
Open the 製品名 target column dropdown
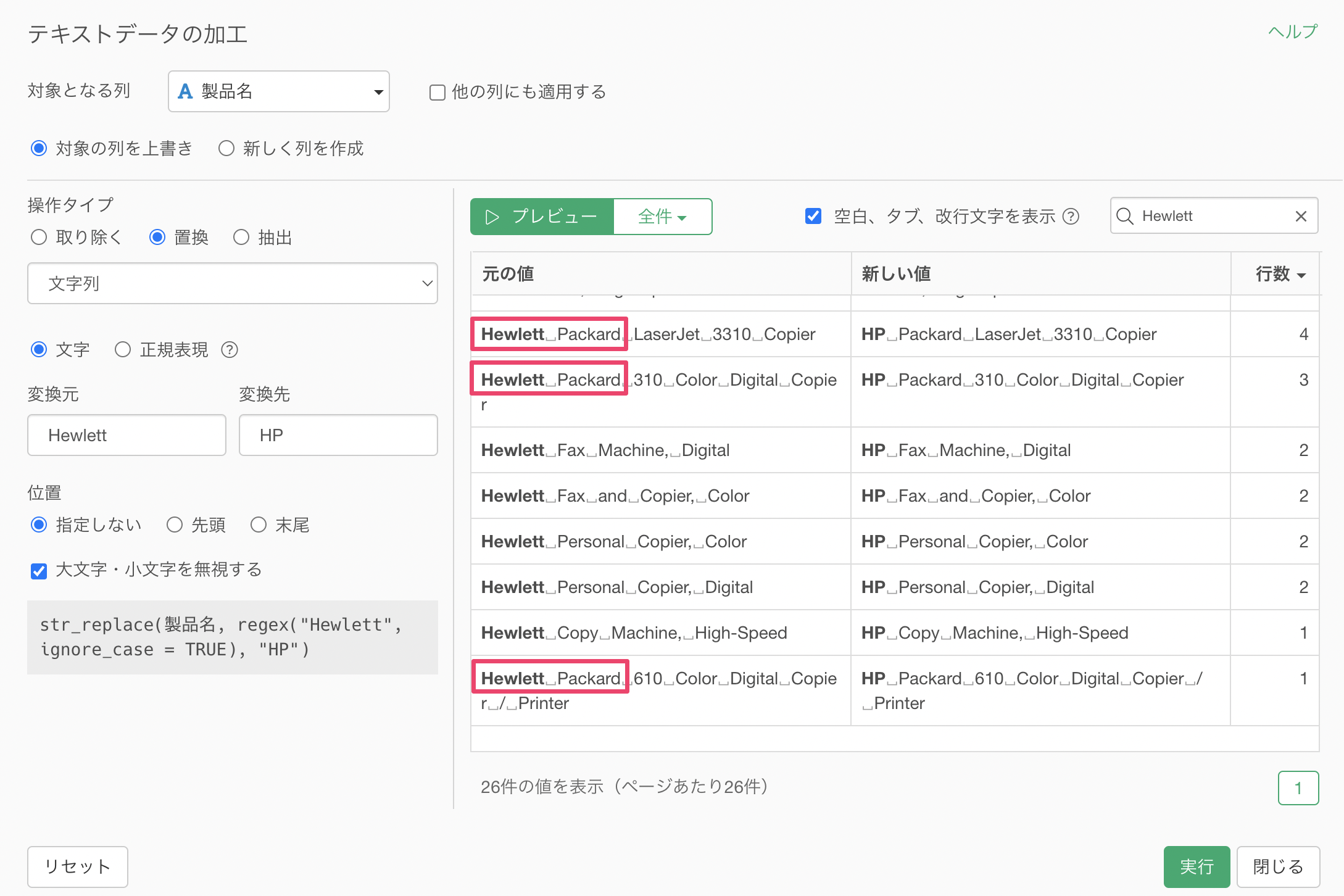pos(279,91)
